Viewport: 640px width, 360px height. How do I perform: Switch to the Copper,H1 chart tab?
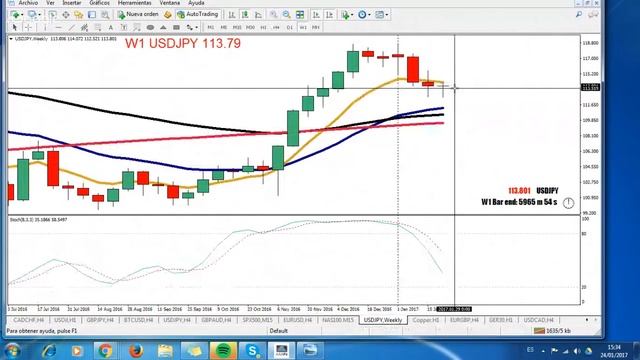tap(425, 320)
